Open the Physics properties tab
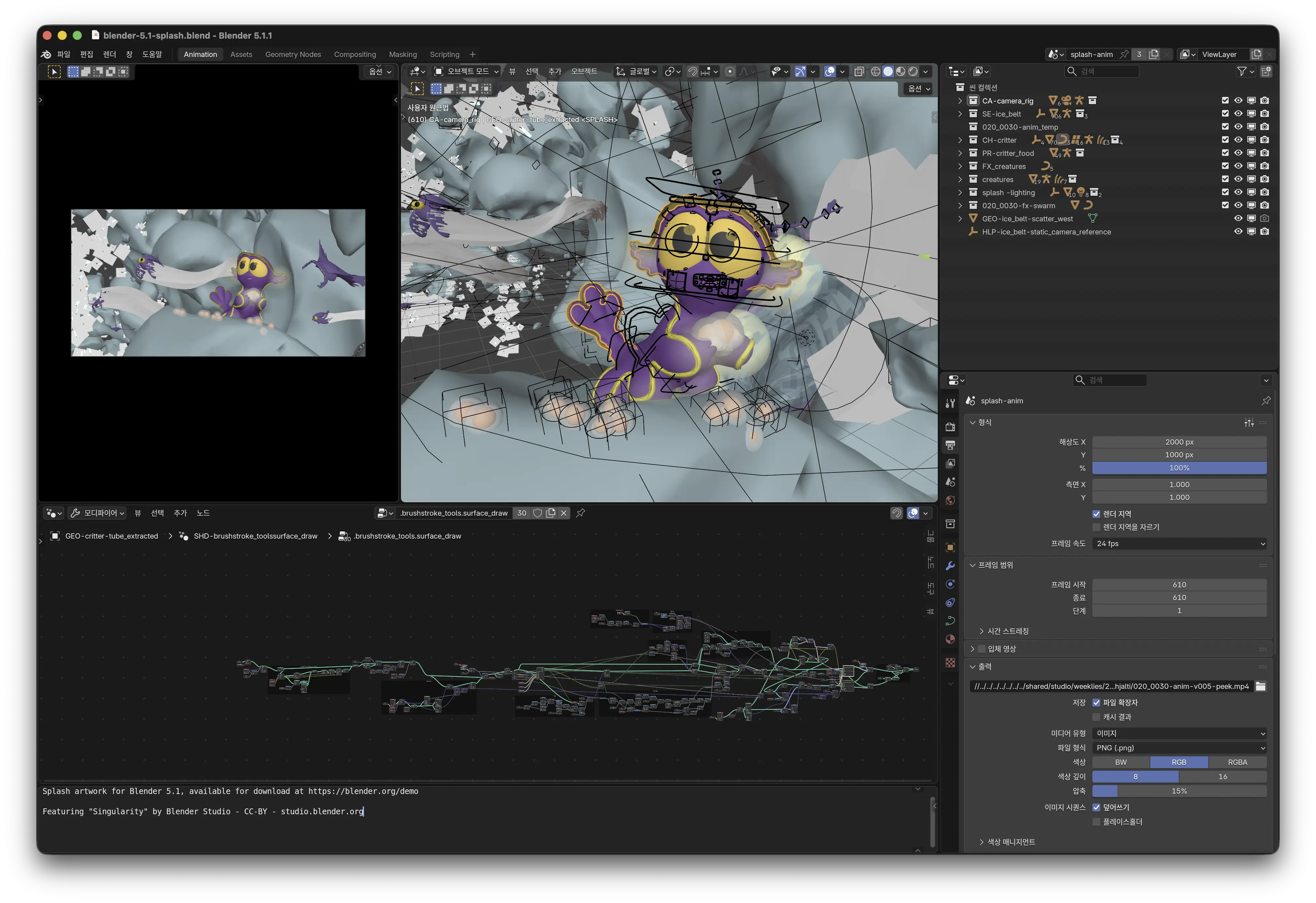 tap(950, 584)
